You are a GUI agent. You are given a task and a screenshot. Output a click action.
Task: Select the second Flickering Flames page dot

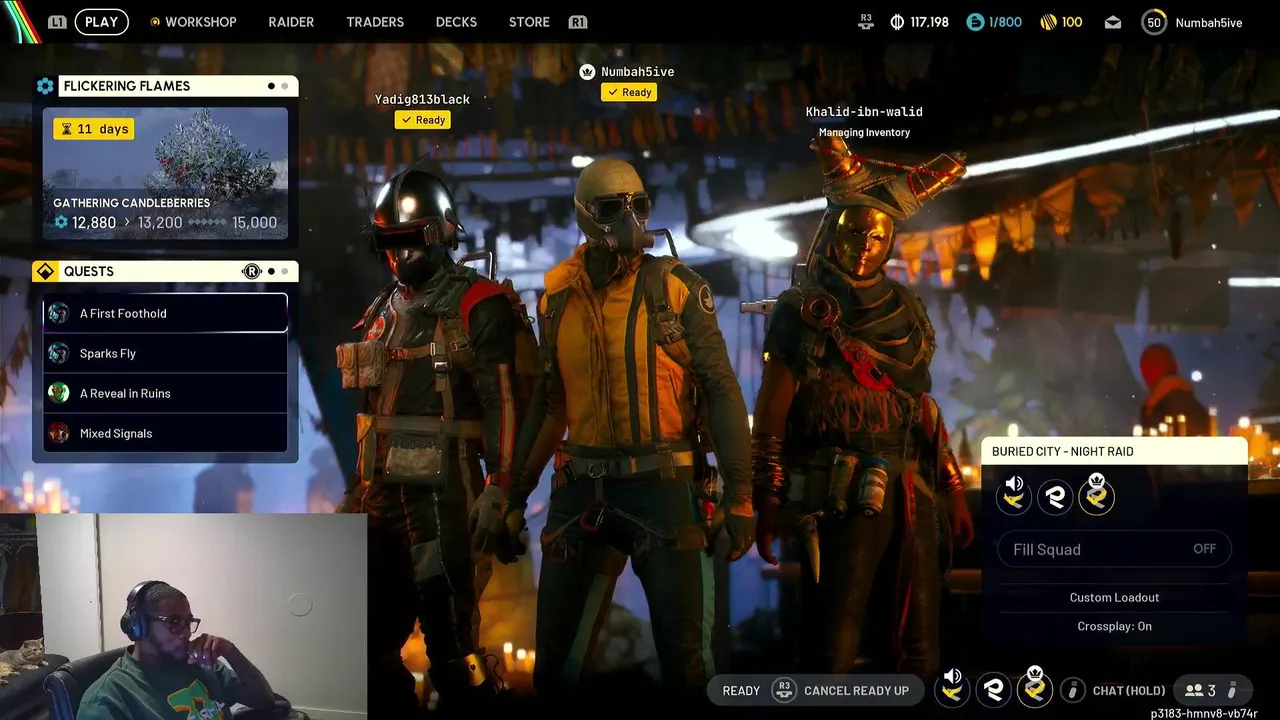point(285,86)
